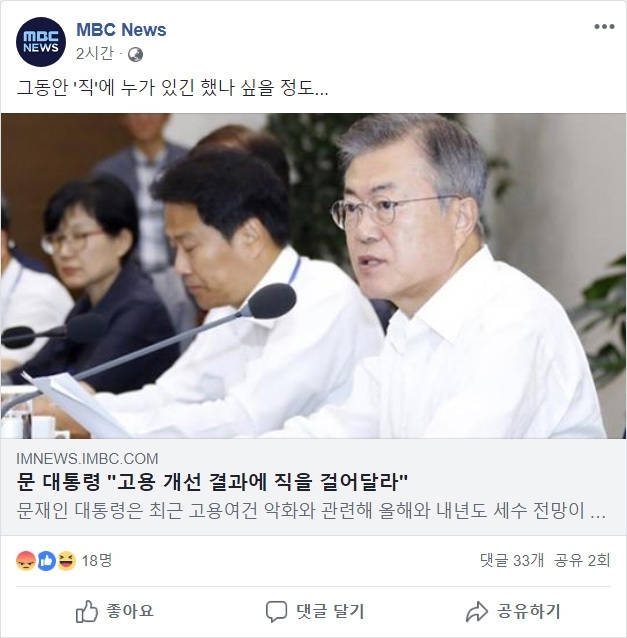Open the MBC News page name link
The height and width of the screenshot is (638, 627).
click(121, 30)
